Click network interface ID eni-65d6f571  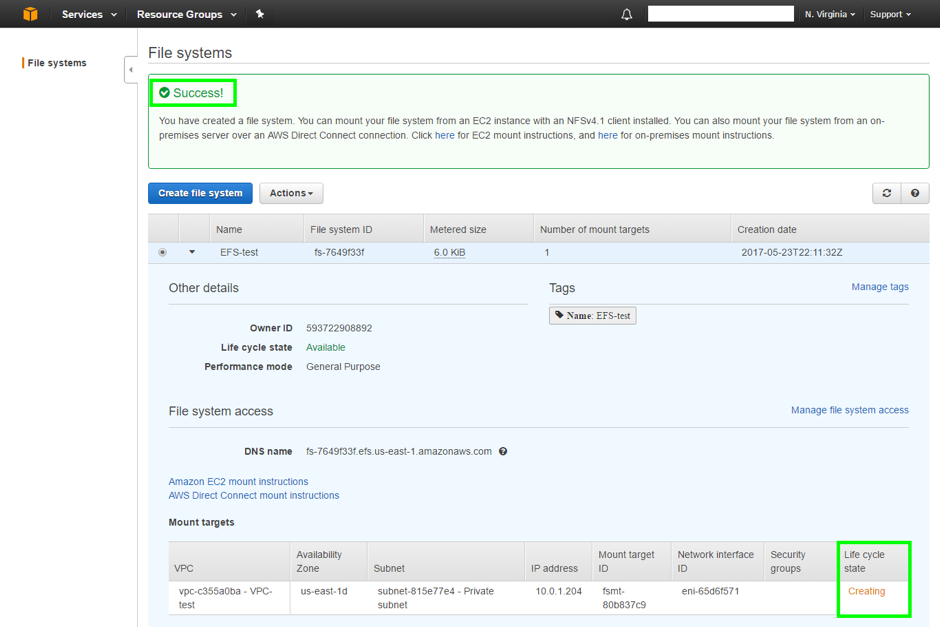pyautogui.click(x=710, y=591)
